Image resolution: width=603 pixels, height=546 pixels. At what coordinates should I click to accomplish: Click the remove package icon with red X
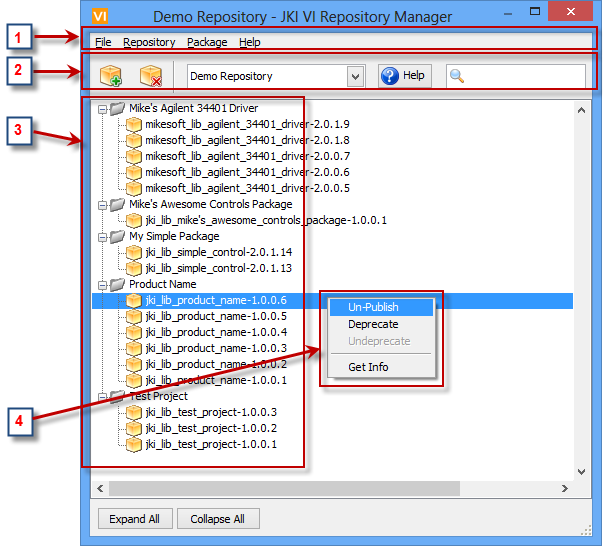pos(151,77)
